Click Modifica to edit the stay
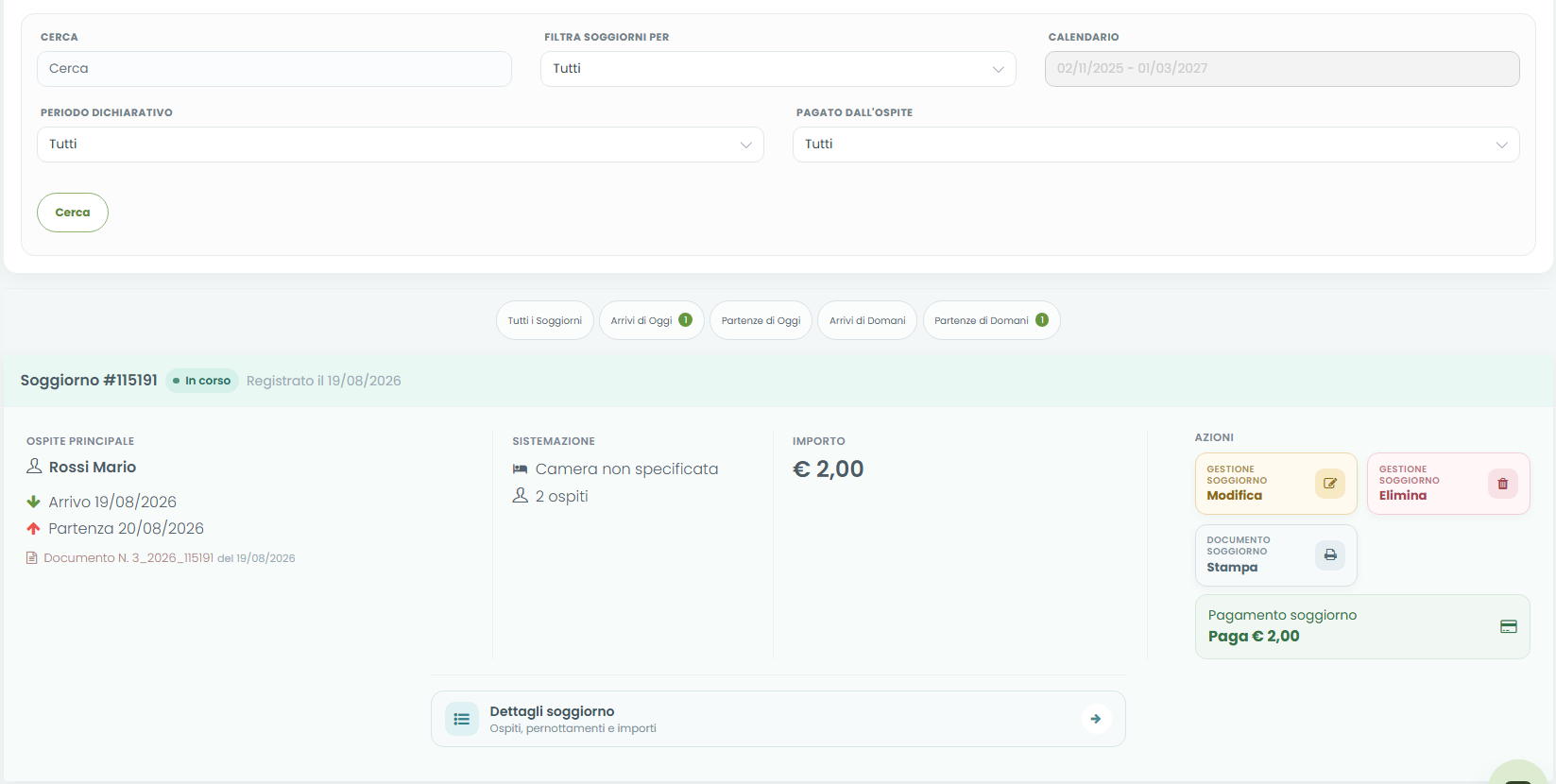1556x784 pixels. point(1276,484)
